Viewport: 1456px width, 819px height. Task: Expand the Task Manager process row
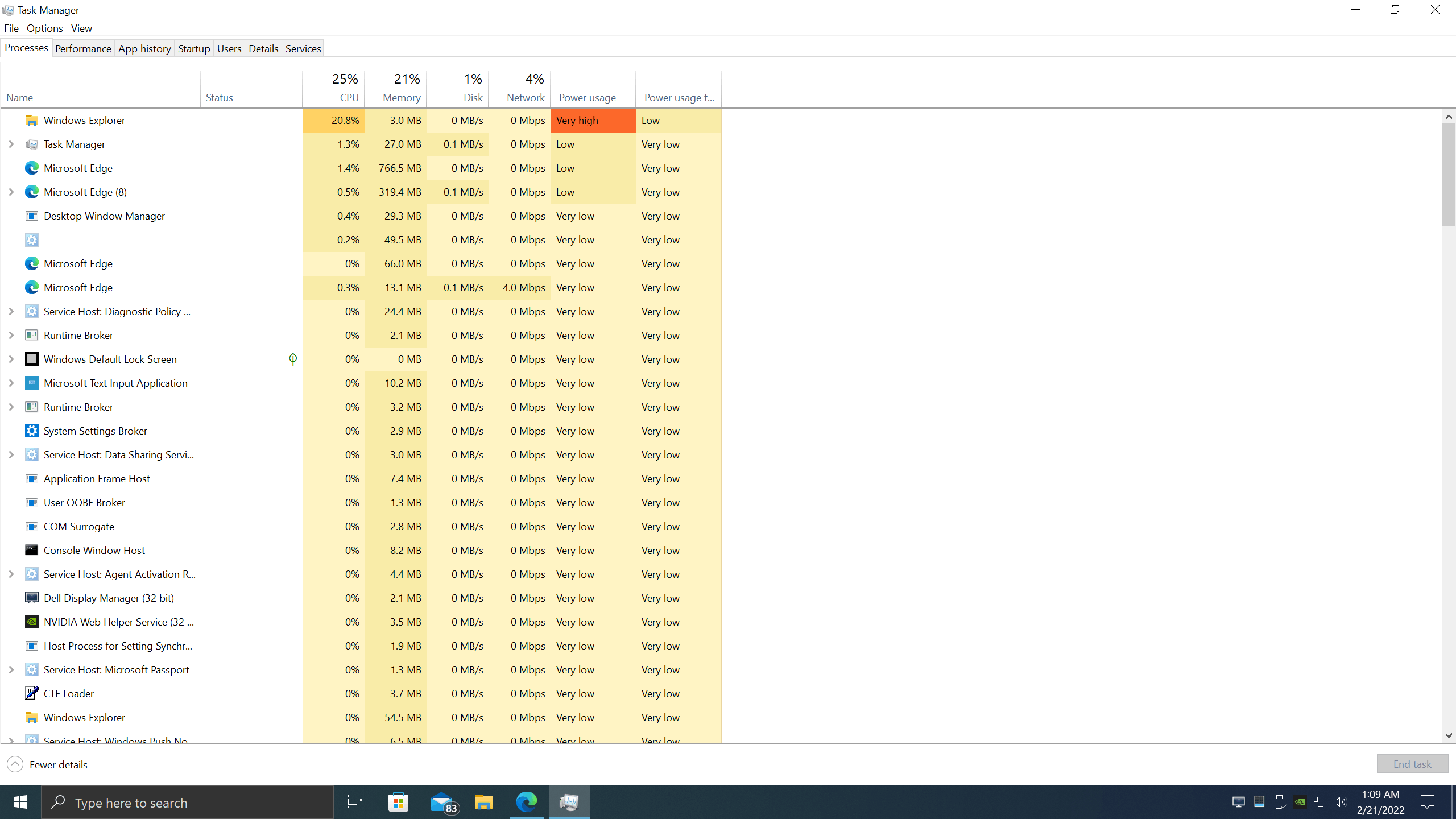point(11,144)
